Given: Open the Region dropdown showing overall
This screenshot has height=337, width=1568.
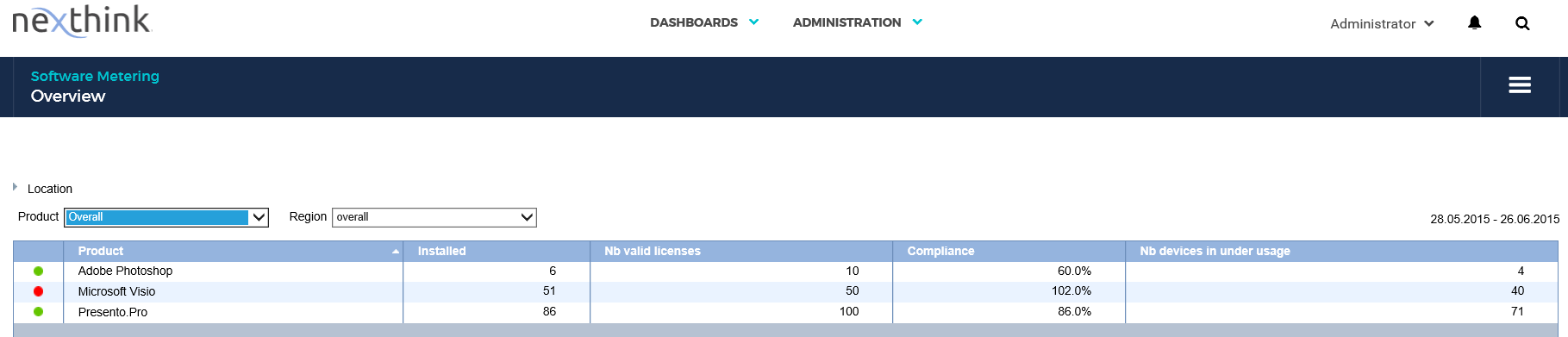Looking at the screenshot, I should click(x=434, y=217).
